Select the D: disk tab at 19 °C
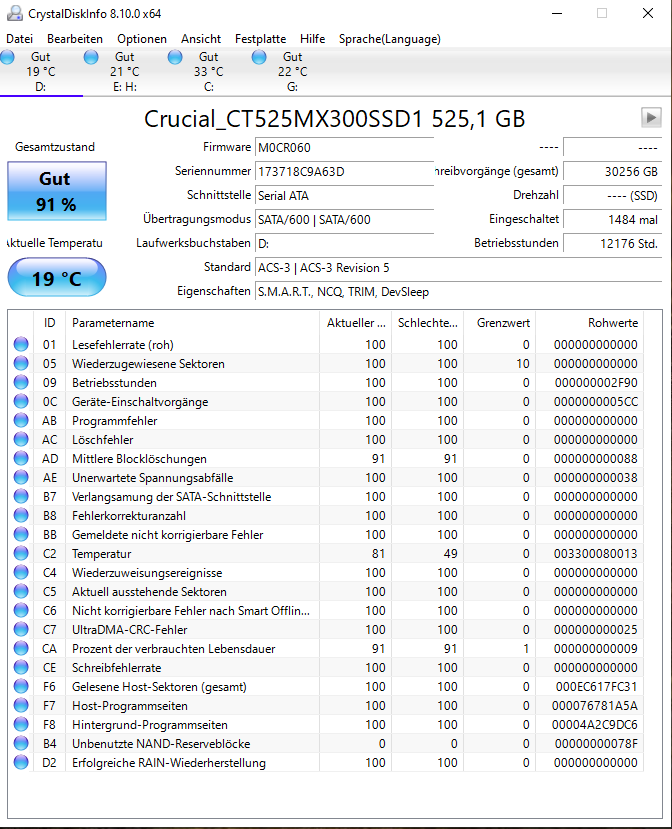The height and width of the screenshot is (829, 672). pos(41,71)
